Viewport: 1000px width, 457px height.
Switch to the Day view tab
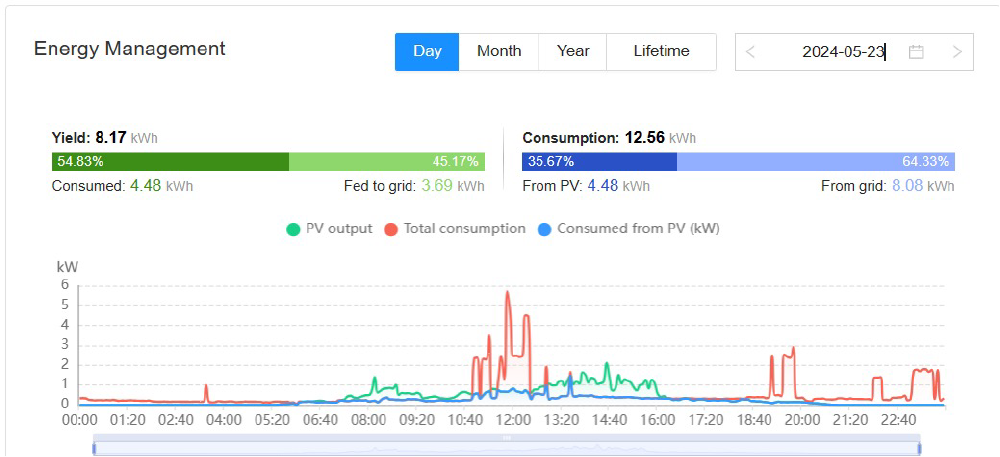tap(427, 51)
